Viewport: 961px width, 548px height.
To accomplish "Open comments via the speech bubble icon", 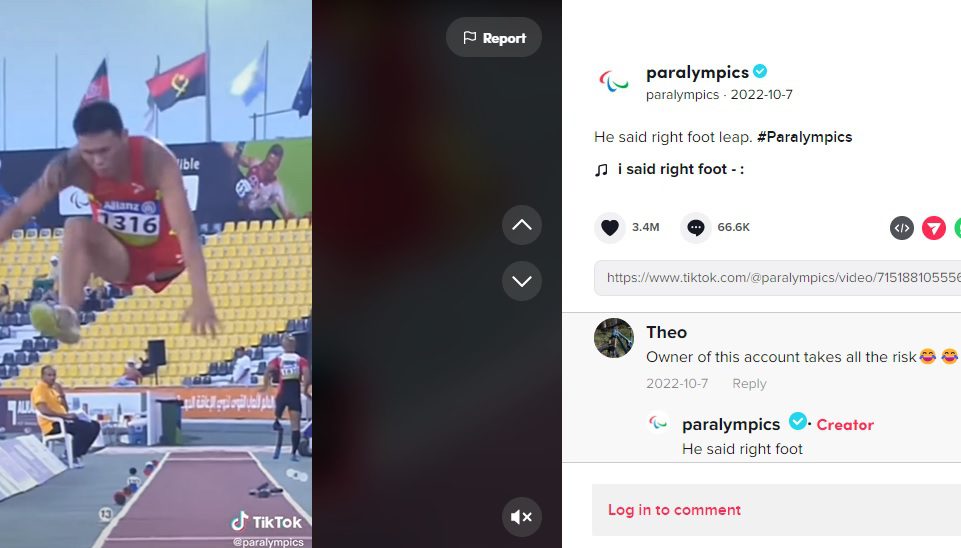I will pos(696,227).
